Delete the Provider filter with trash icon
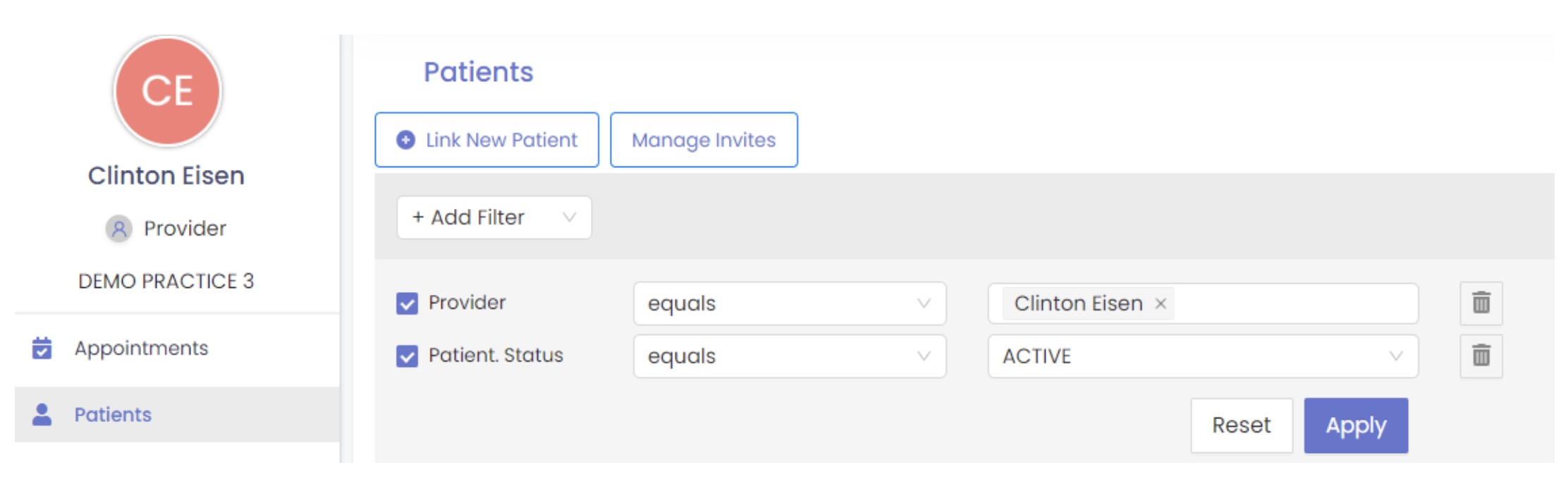Image resolution: width=1568 pixels, height=477 pixels. (x=1481, y=303)
